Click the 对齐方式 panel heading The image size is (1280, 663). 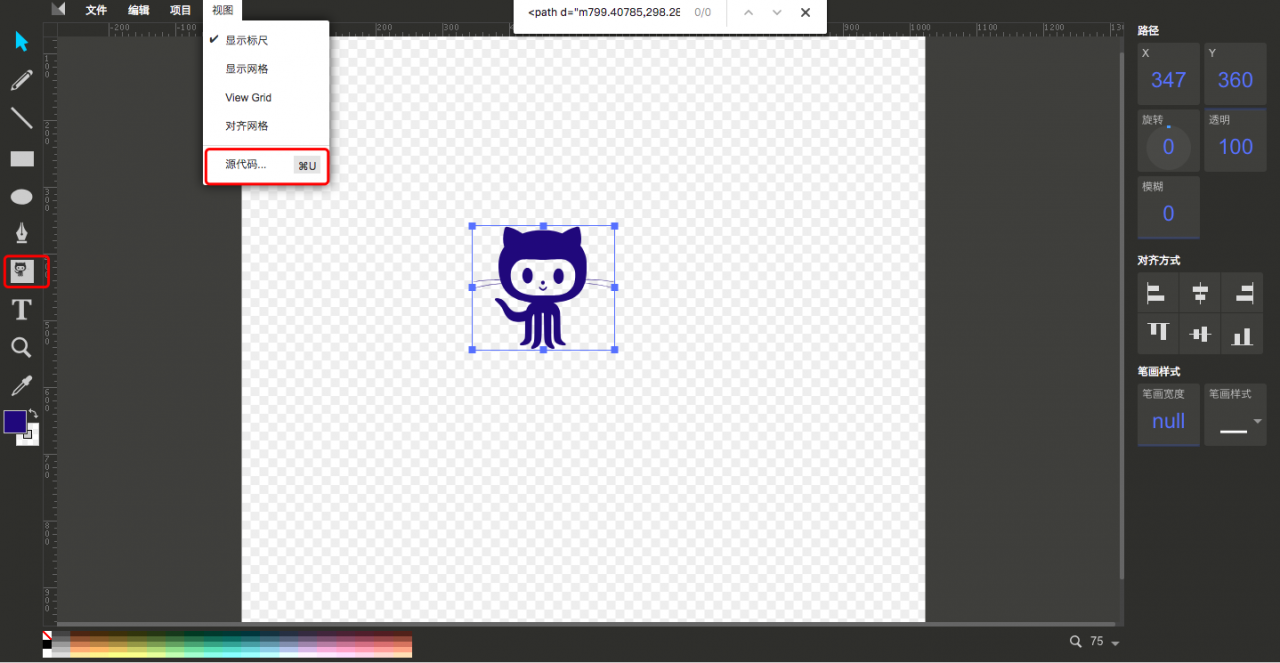point(1159,260)
